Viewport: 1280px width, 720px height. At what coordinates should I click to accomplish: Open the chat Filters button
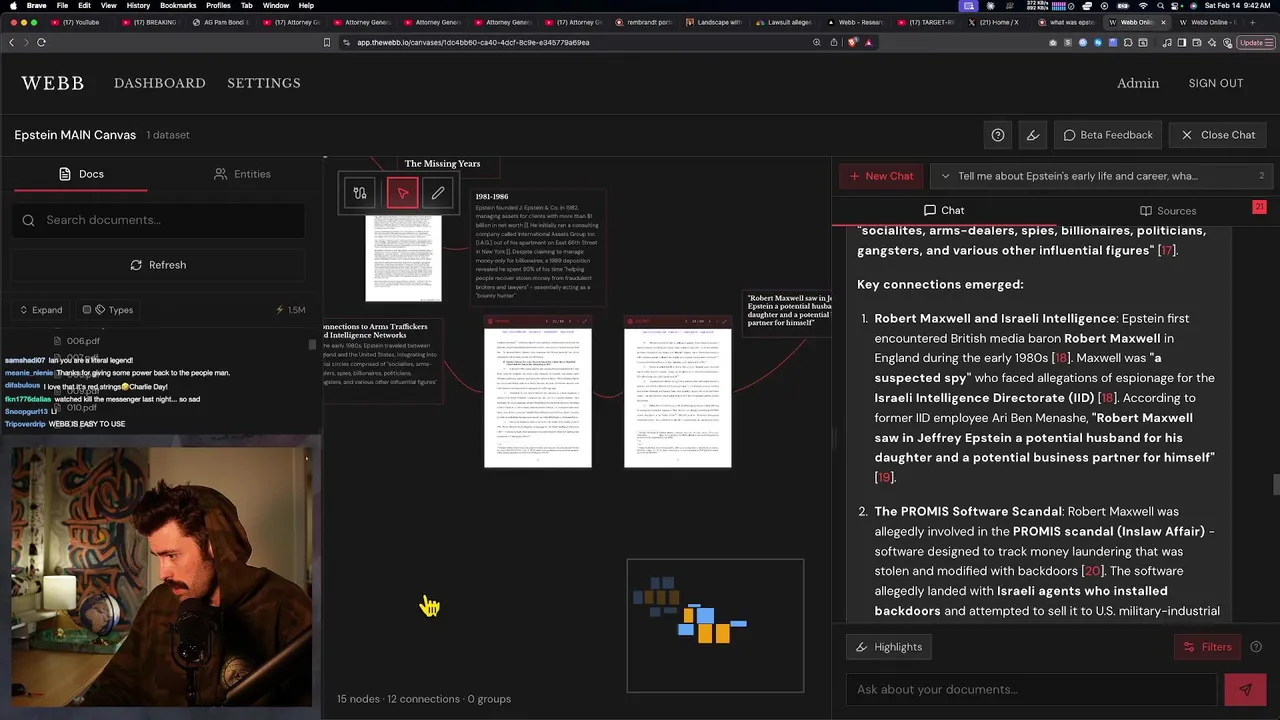pyautogui.click(x=1207, y=647)
